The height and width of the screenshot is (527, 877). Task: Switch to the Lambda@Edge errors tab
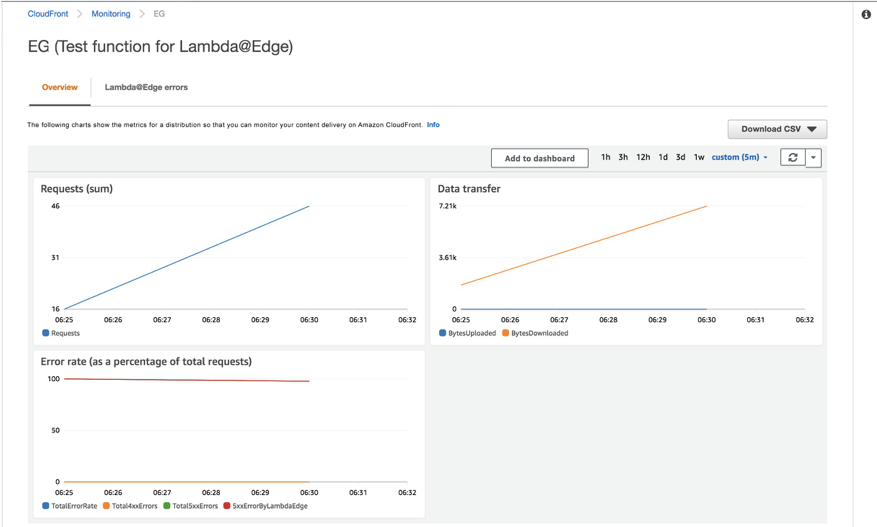(x=146, y=87)
